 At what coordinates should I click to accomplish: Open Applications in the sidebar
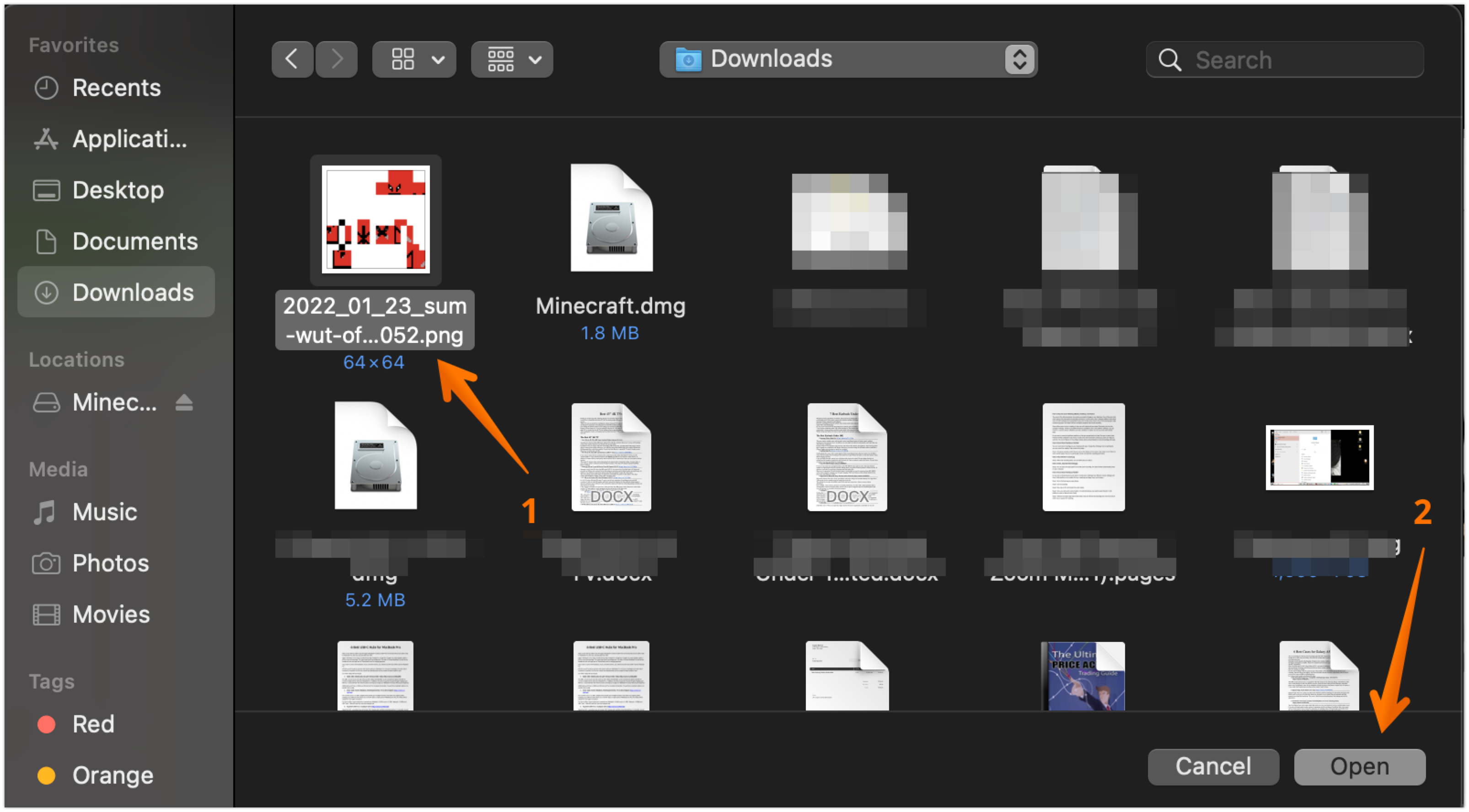pyautogui.click(x=129, y=139)
